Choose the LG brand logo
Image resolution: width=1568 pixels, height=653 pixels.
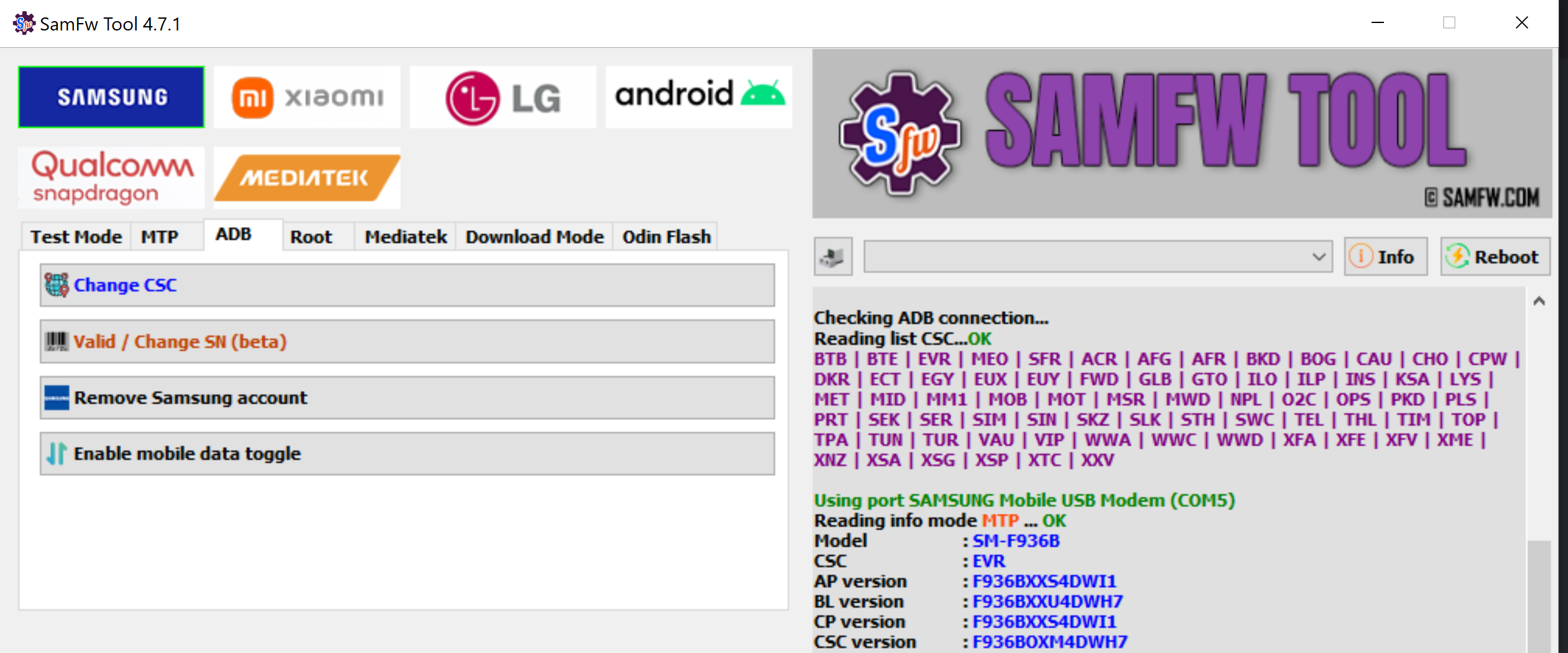coord(502,97)
